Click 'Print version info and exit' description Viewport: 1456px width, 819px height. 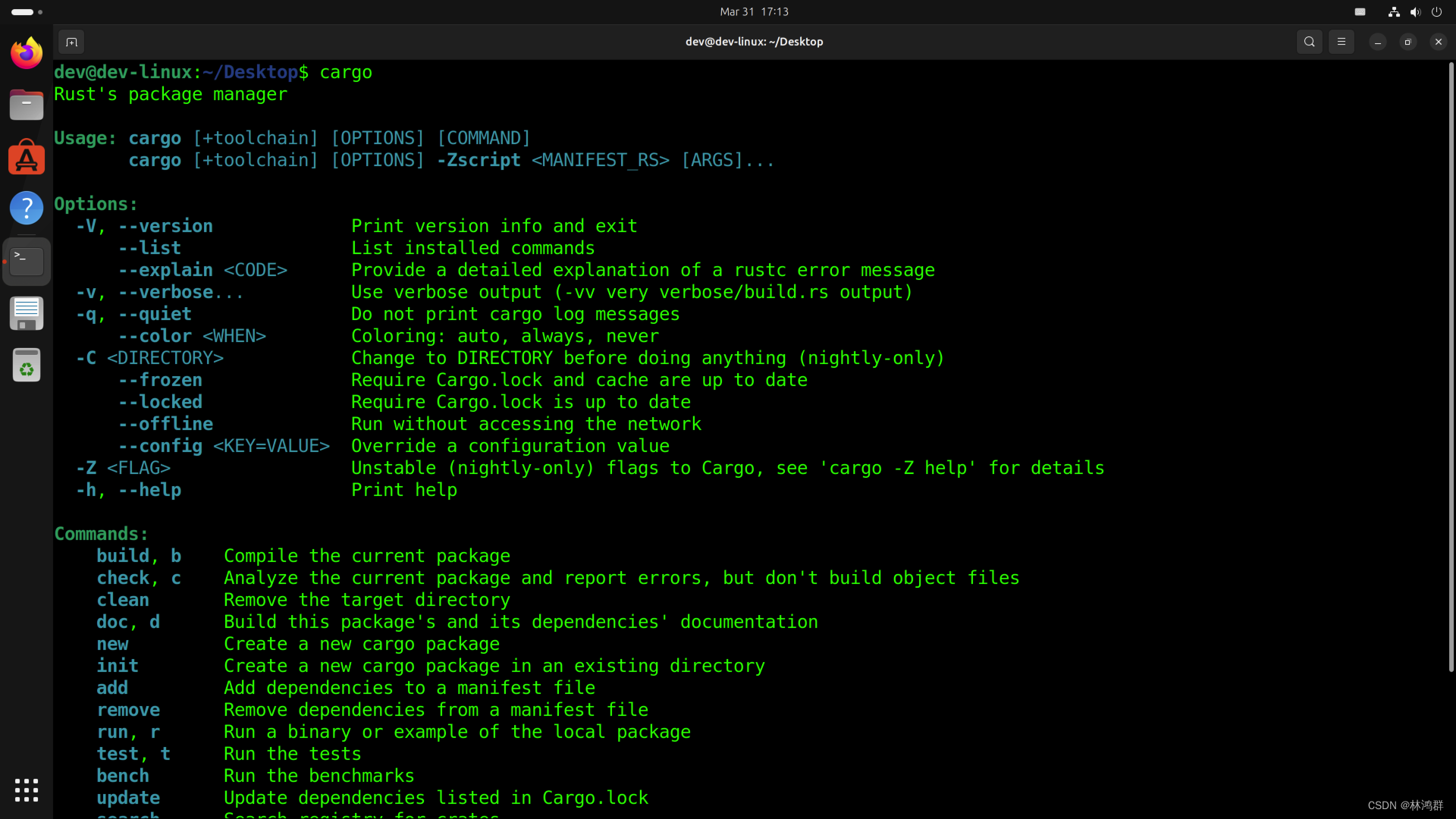[x=494, y=226]
